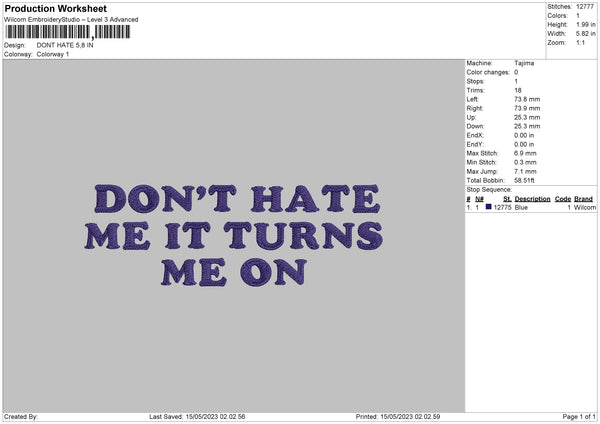
Task: Click the blue thread color swatch
Action: click(x=488, y=207)
